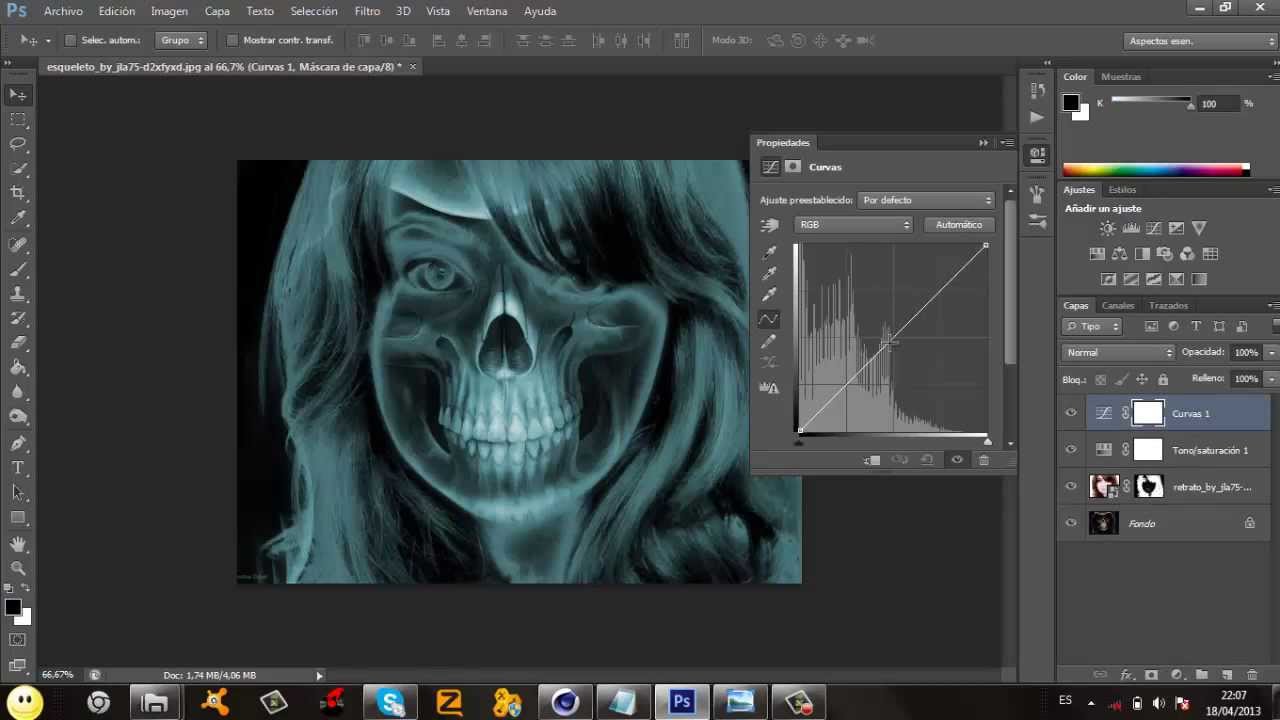Screen dimensions: 1280x720
Task: Select the Zoom tool
Action: [x=18, y=568]
